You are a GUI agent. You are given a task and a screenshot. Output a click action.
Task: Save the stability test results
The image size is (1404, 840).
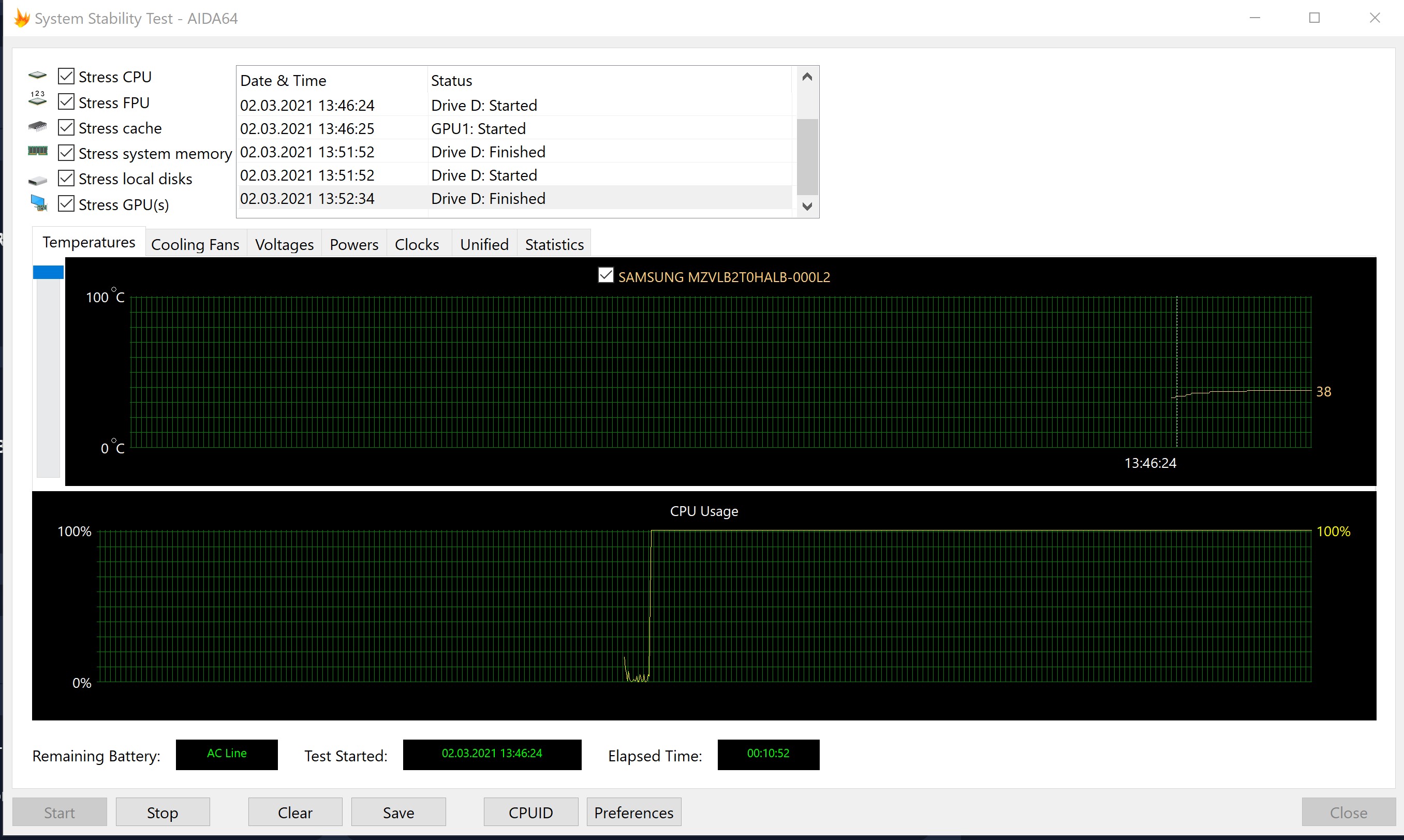[398, 812]
